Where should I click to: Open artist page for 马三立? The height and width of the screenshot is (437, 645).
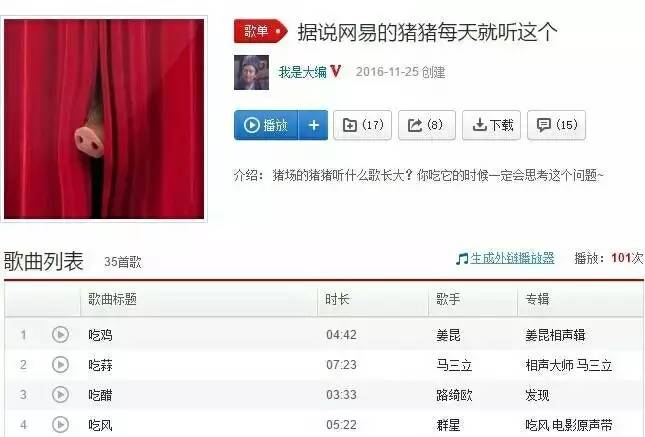tap(454, 365)
